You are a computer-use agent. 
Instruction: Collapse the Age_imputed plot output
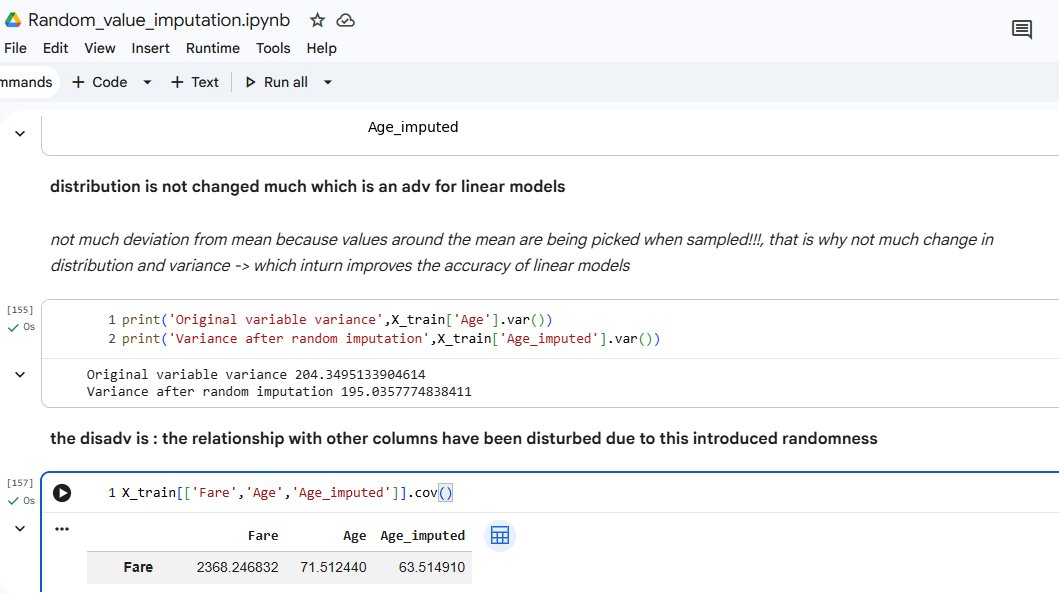tap(20, 134)
